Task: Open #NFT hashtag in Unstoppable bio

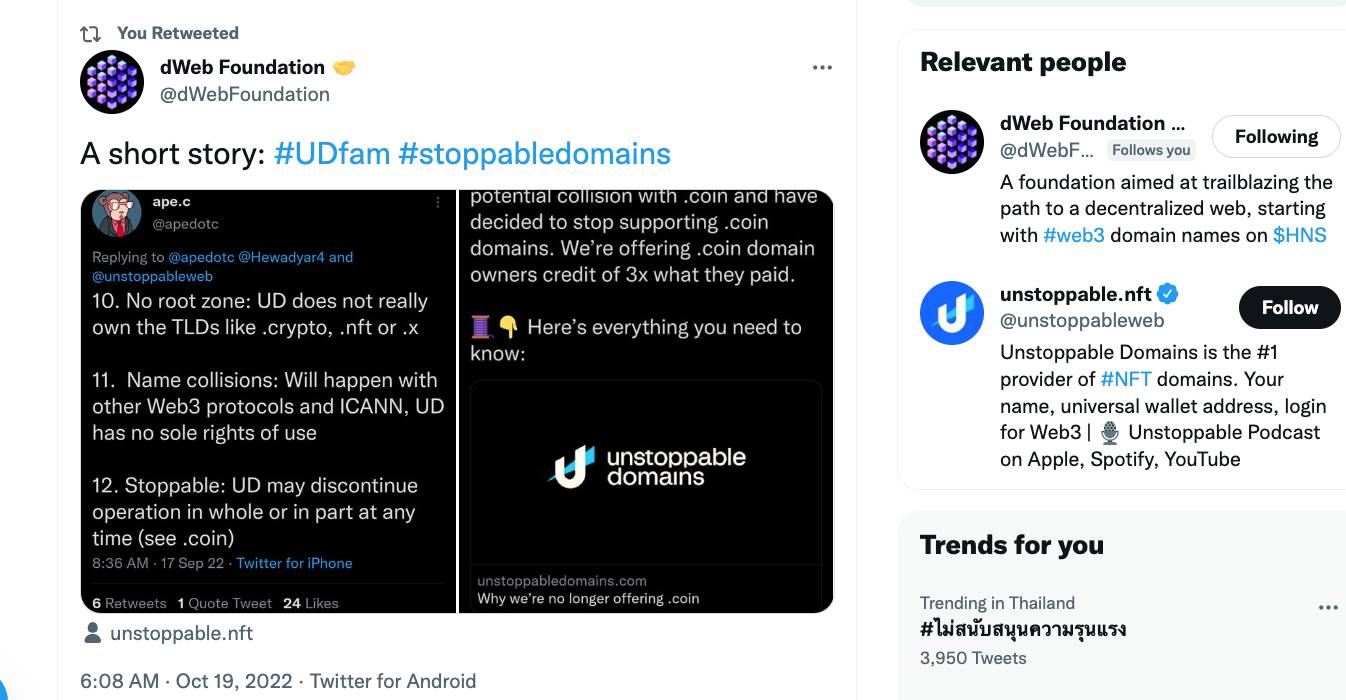Action: [x=1126, y=379]
